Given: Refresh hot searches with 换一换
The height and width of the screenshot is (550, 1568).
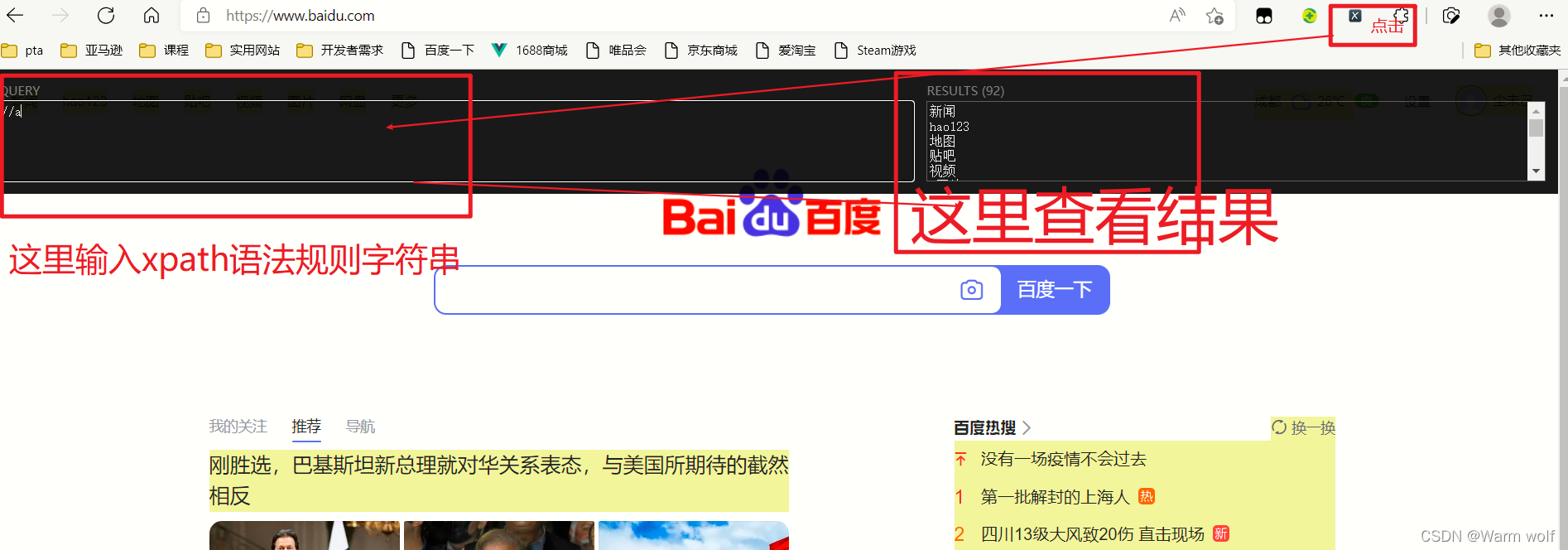Looking at the screenshot, I should 1304,427.
